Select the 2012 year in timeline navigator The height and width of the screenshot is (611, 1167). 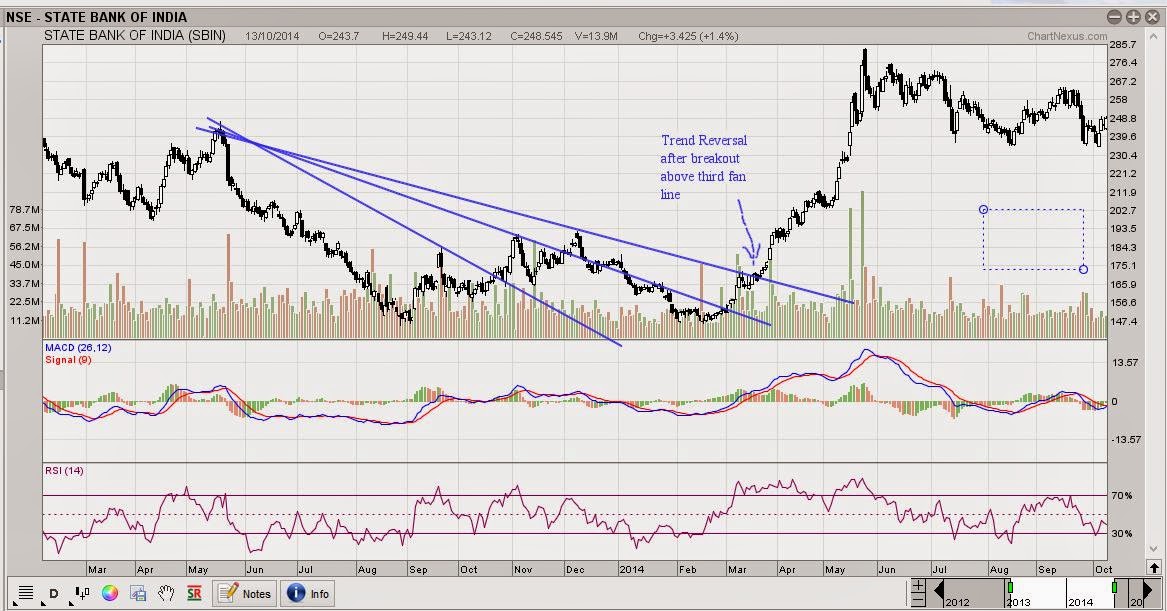(x=957, y=601)
